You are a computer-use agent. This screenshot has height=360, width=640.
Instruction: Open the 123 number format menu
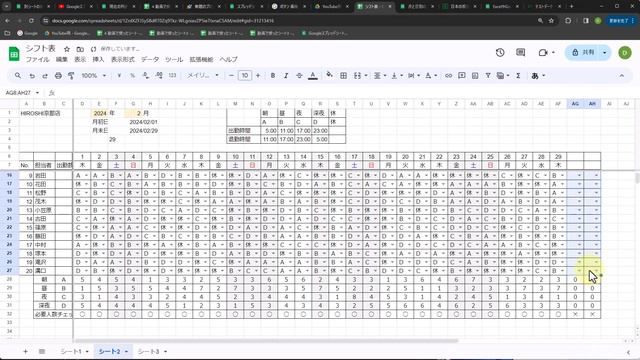[x=172, y=76]
